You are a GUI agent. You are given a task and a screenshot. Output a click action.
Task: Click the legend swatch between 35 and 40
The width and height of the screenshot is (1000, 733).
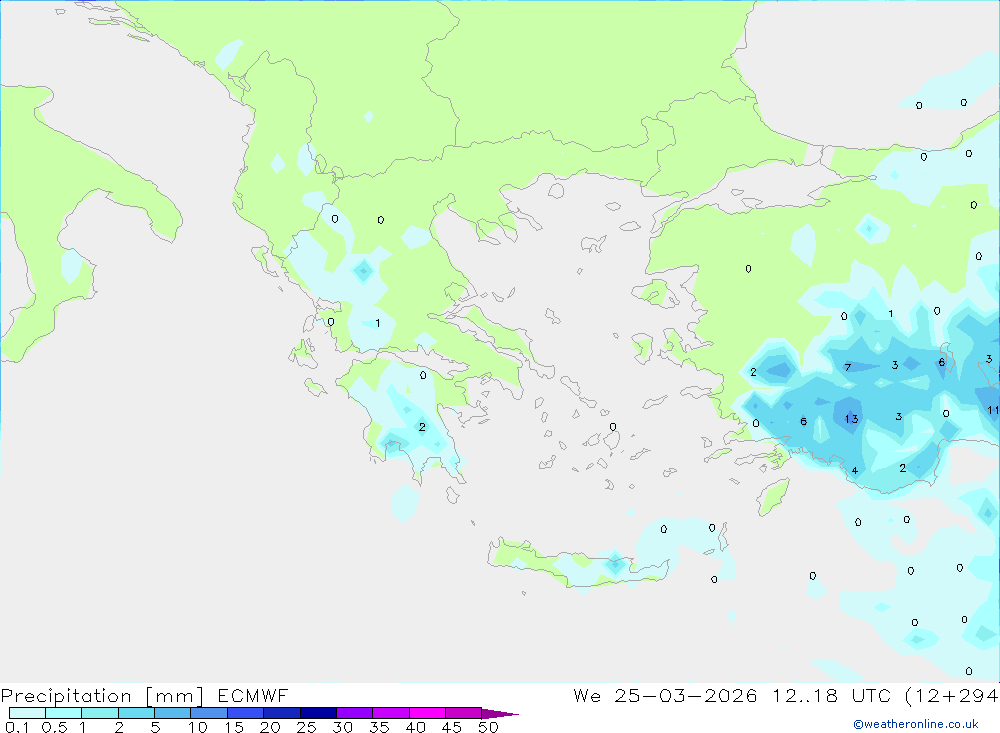[x=391, y=713]
